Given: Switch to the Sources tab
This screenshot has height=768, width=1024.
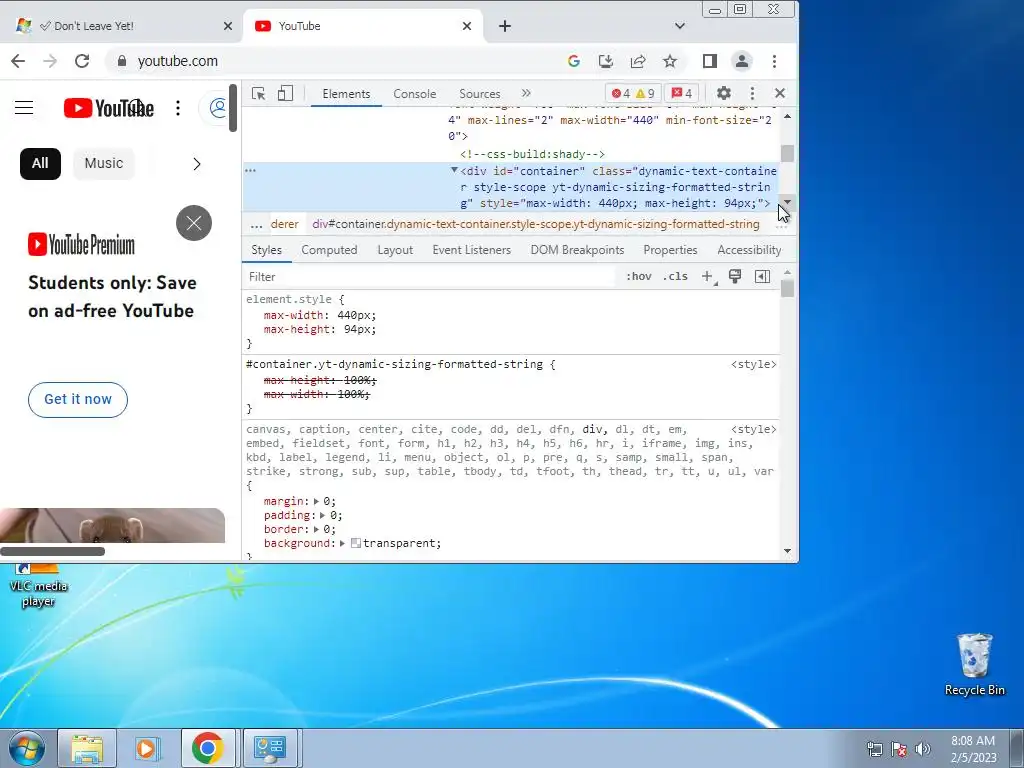Looking at the screenshot, I should 479,94.
